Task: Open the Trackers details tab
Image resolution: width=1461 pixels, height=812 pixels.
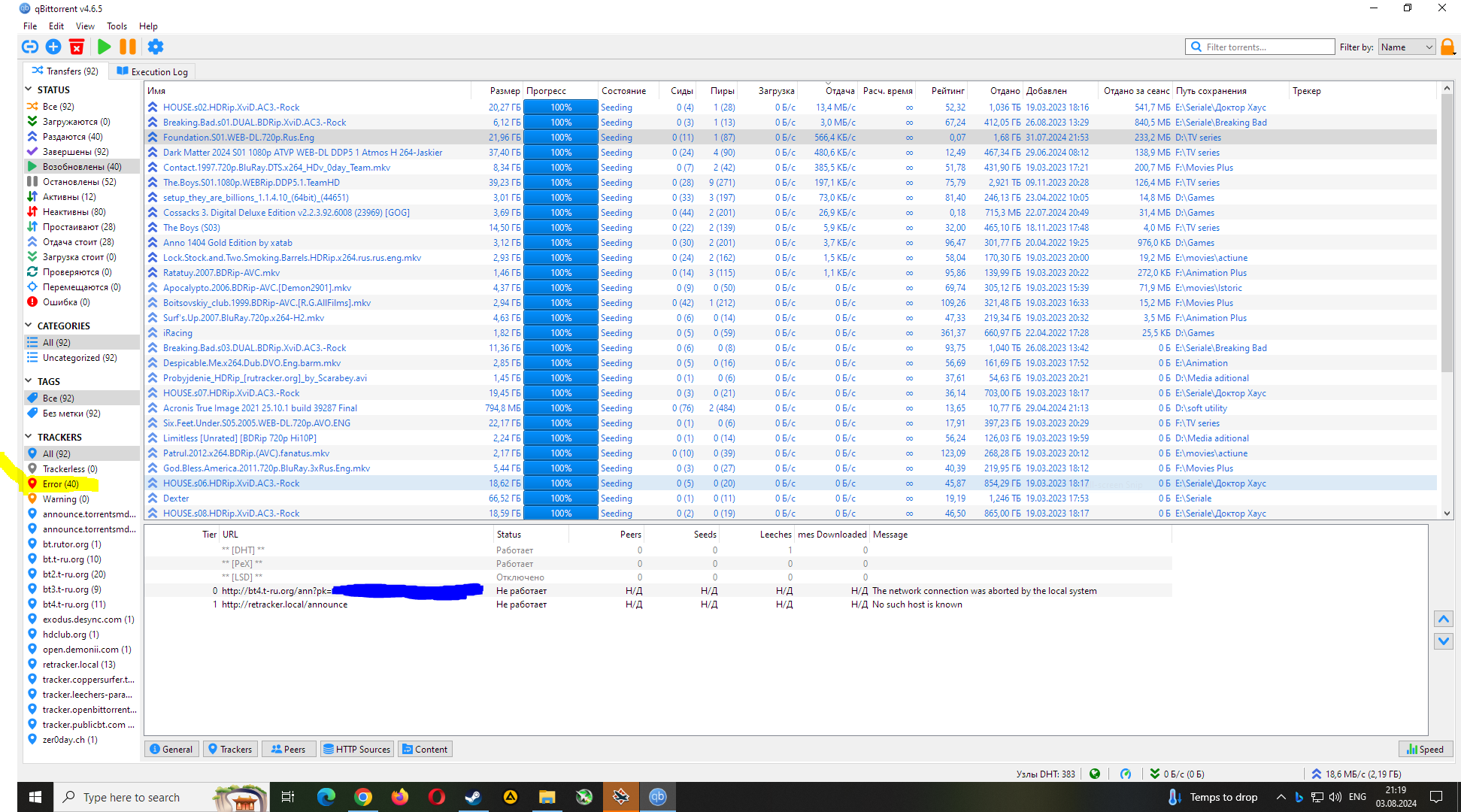Action: [x=230, y=749]
